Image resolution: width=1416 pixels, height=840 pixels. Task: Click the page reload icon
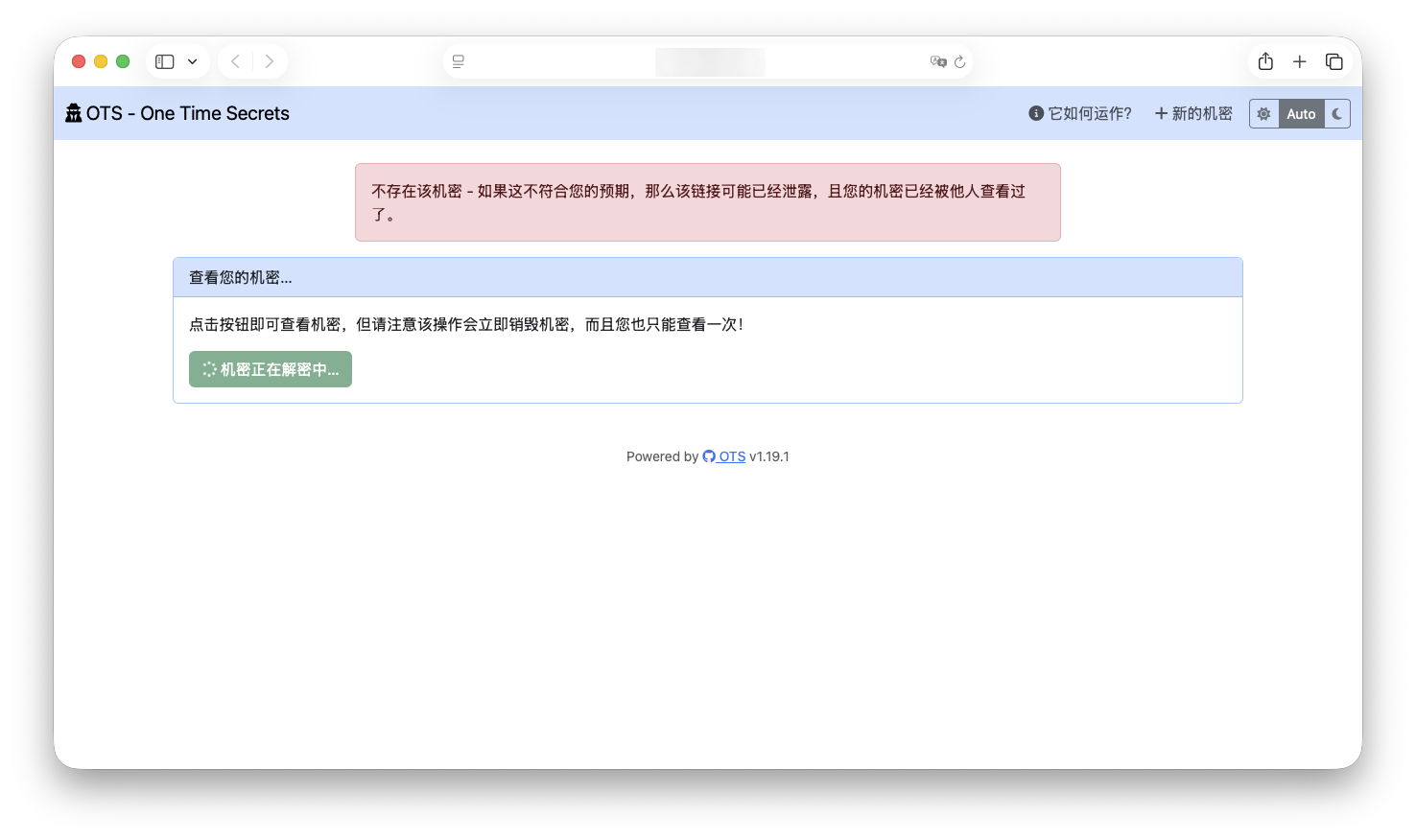click(x=960, y=60)
